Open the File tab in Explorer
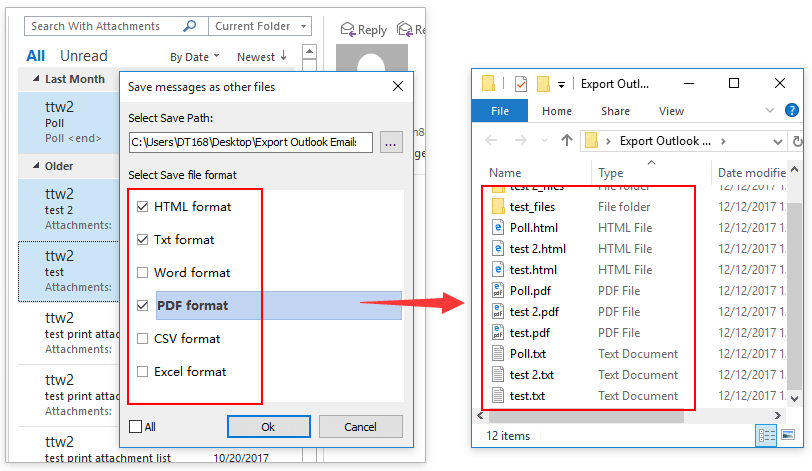Image resolution: width=812 pixels, height=471 pixels. click(x=500, y=111)
